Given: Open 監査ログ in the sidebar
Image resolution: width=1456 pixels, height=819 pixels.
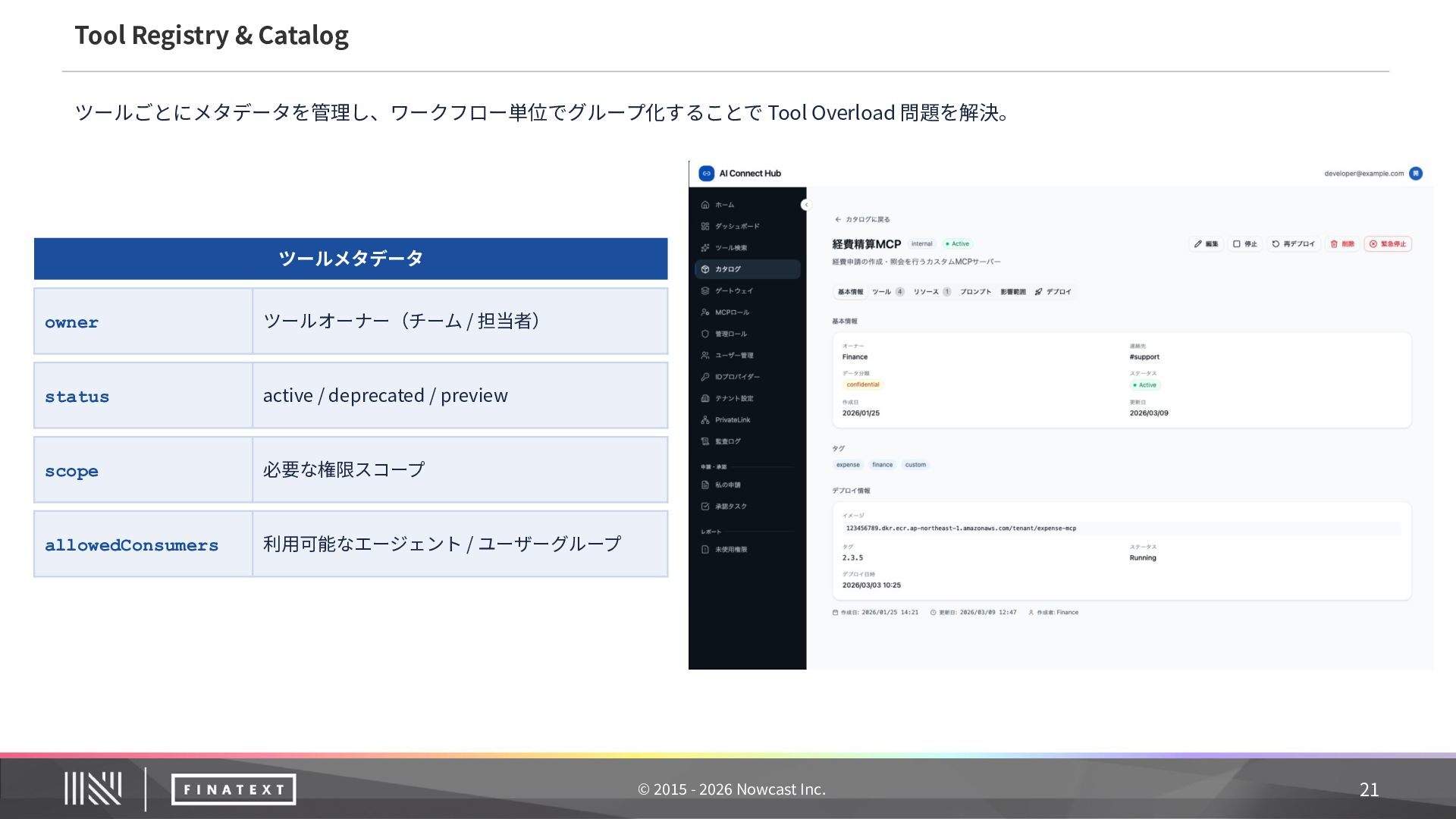Looking at the screenshot, I should pos(727,441).
